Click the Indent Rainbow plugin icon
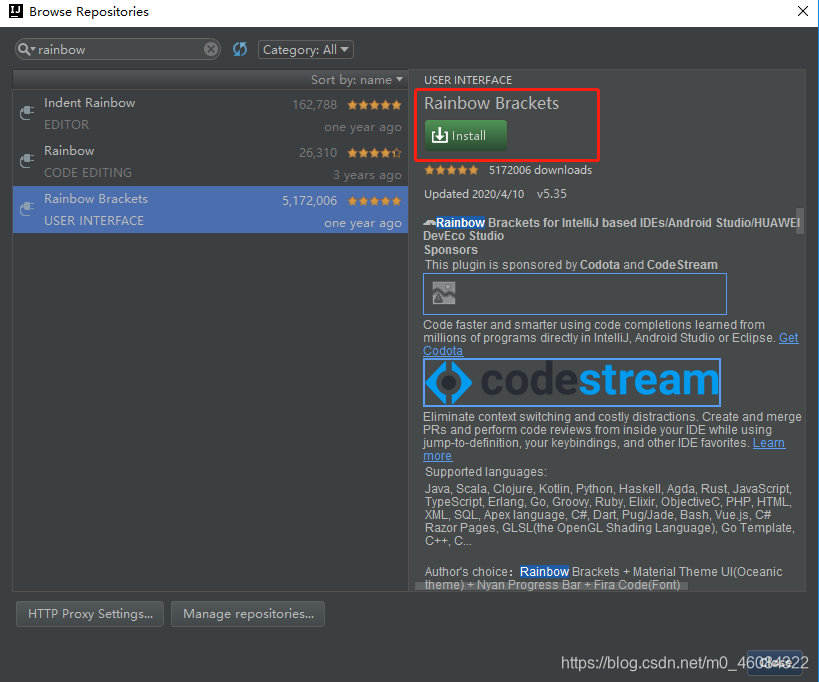The height and width of the screenshot is (682, 819). (27, 113)
